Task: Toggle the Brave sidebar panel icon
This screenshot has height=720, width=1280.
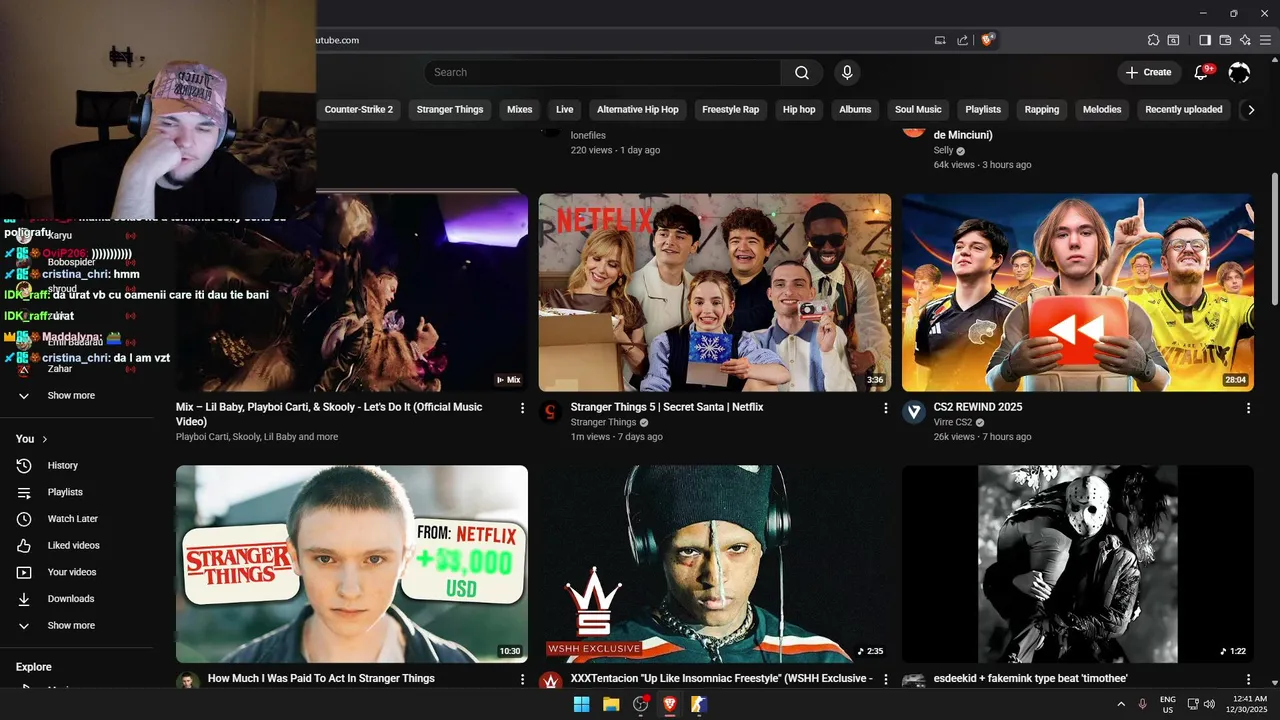Action: (x=1205, y=40)
